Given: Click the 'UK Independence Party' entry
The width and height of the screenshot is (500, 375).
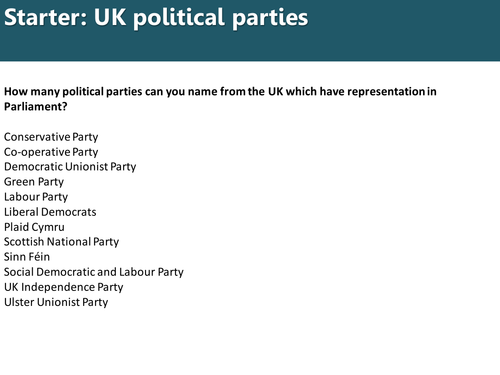Looking at the screenshot, I should [x=64, y=287].
